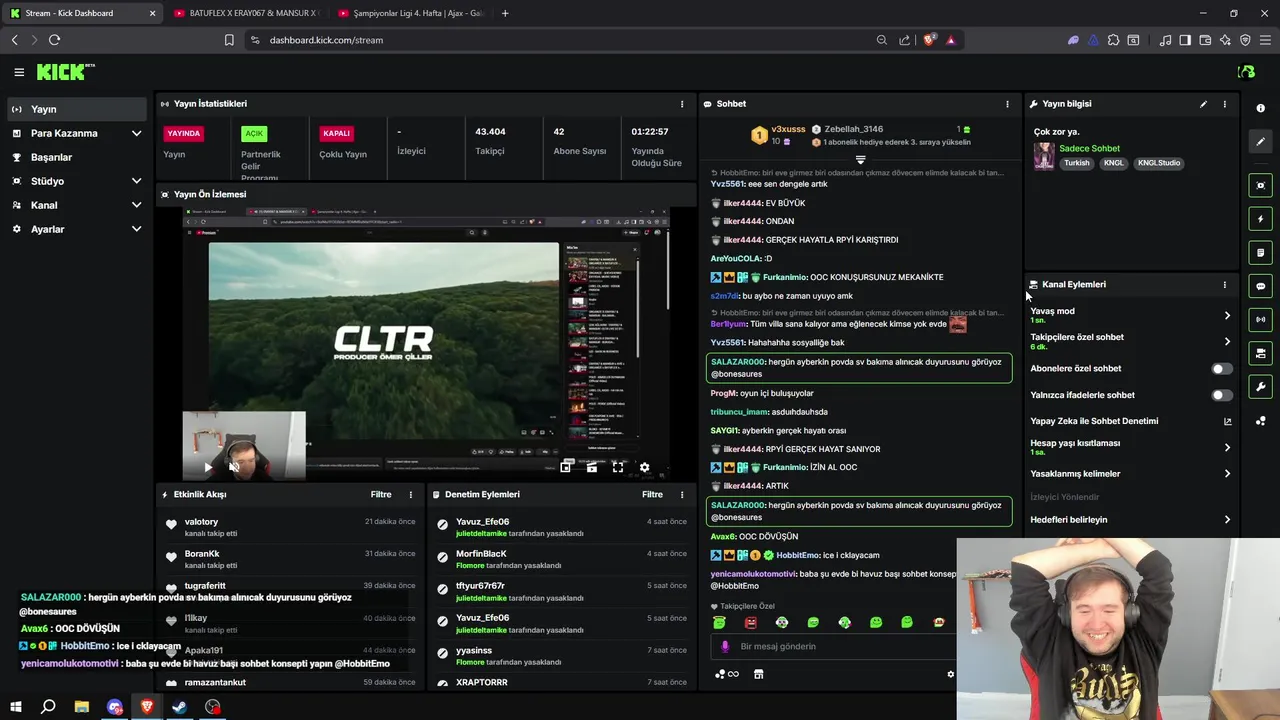Open the info icon in the right sidebar

(1260, 108)
